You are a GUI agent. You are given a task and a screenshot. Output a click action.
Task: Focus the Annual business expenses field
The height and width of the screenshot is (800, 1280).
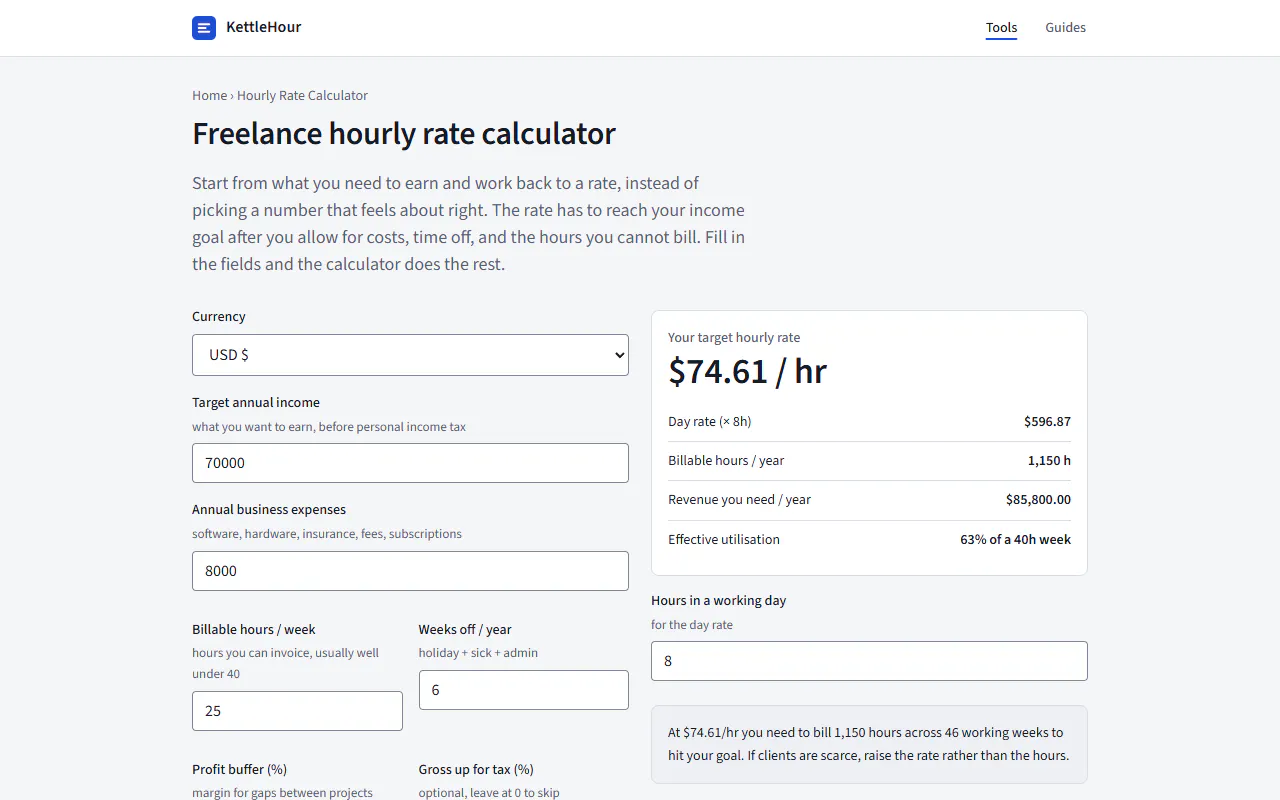[x=410, y=571]
